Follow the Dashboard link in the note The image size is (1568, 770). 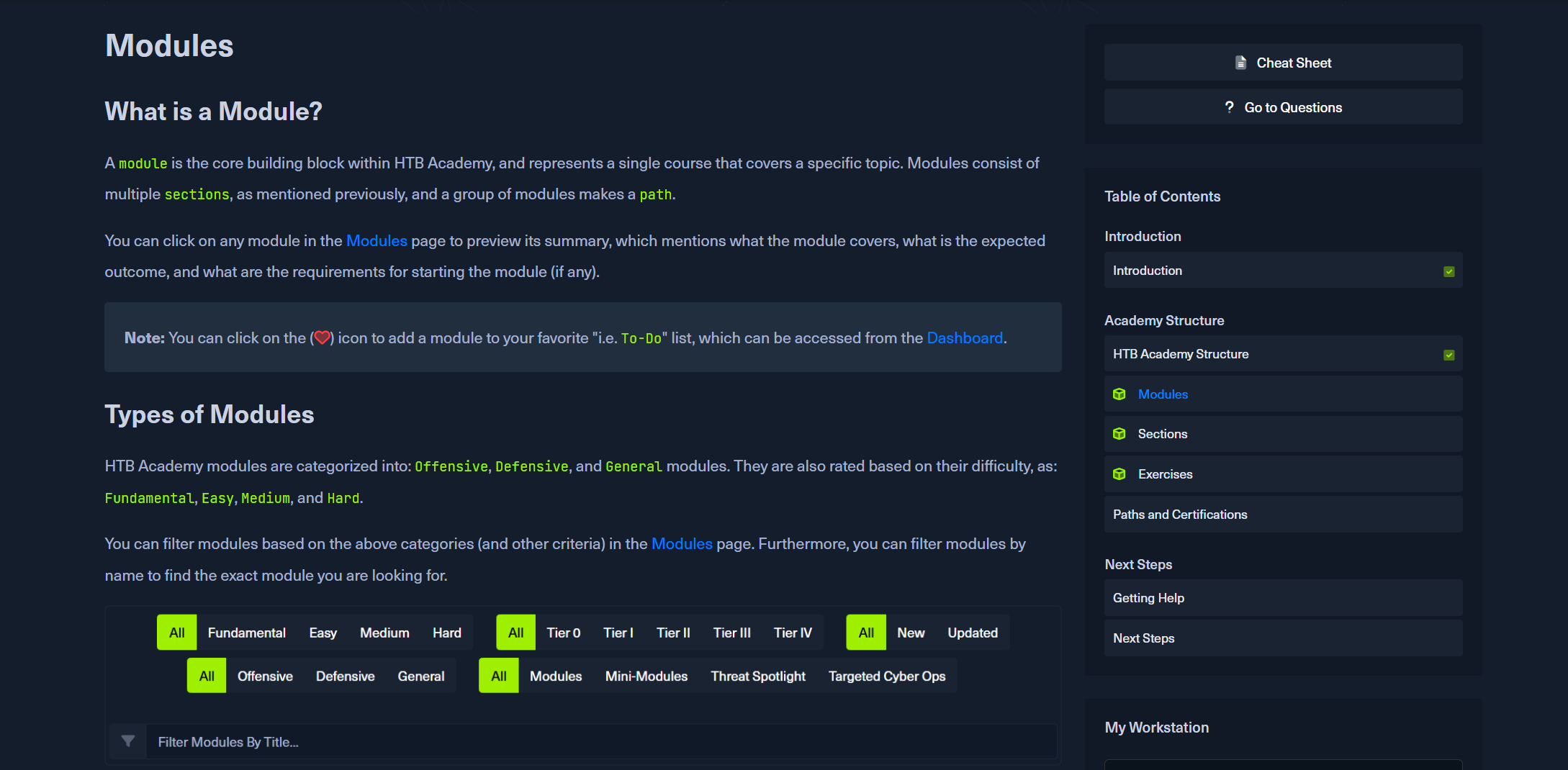[965, 338]
